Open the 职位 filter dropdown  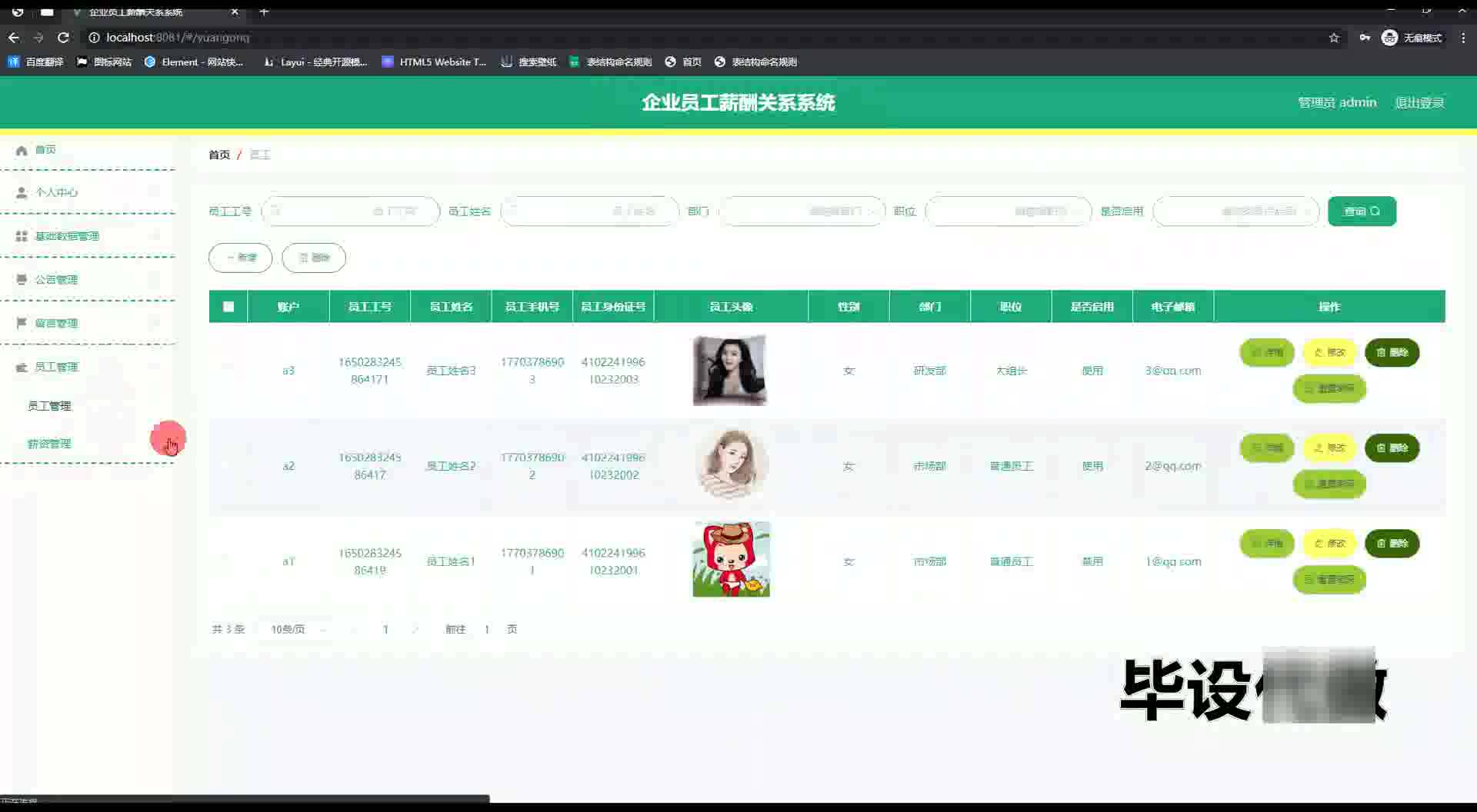pos(1008,211)
